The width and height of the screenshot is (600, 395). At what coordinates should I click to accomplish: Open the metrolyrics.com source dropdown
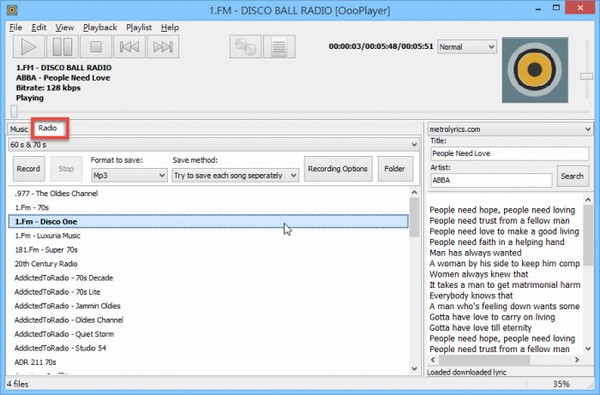[510, 129]
